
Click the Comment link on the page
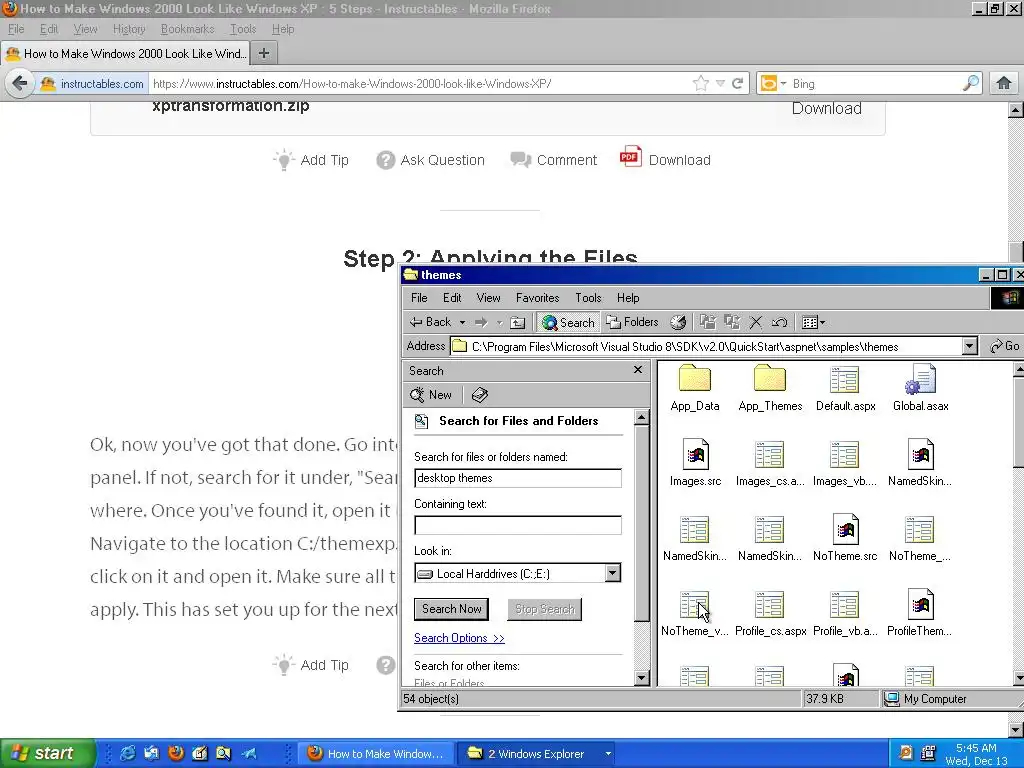(553, 160)
